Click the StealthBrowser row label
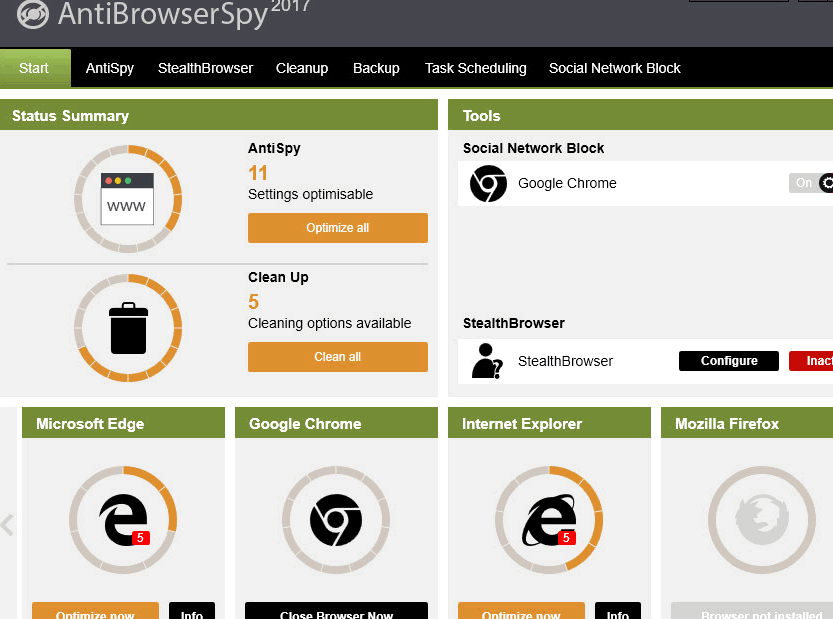The image size is (833, 619). pos(565,361)
